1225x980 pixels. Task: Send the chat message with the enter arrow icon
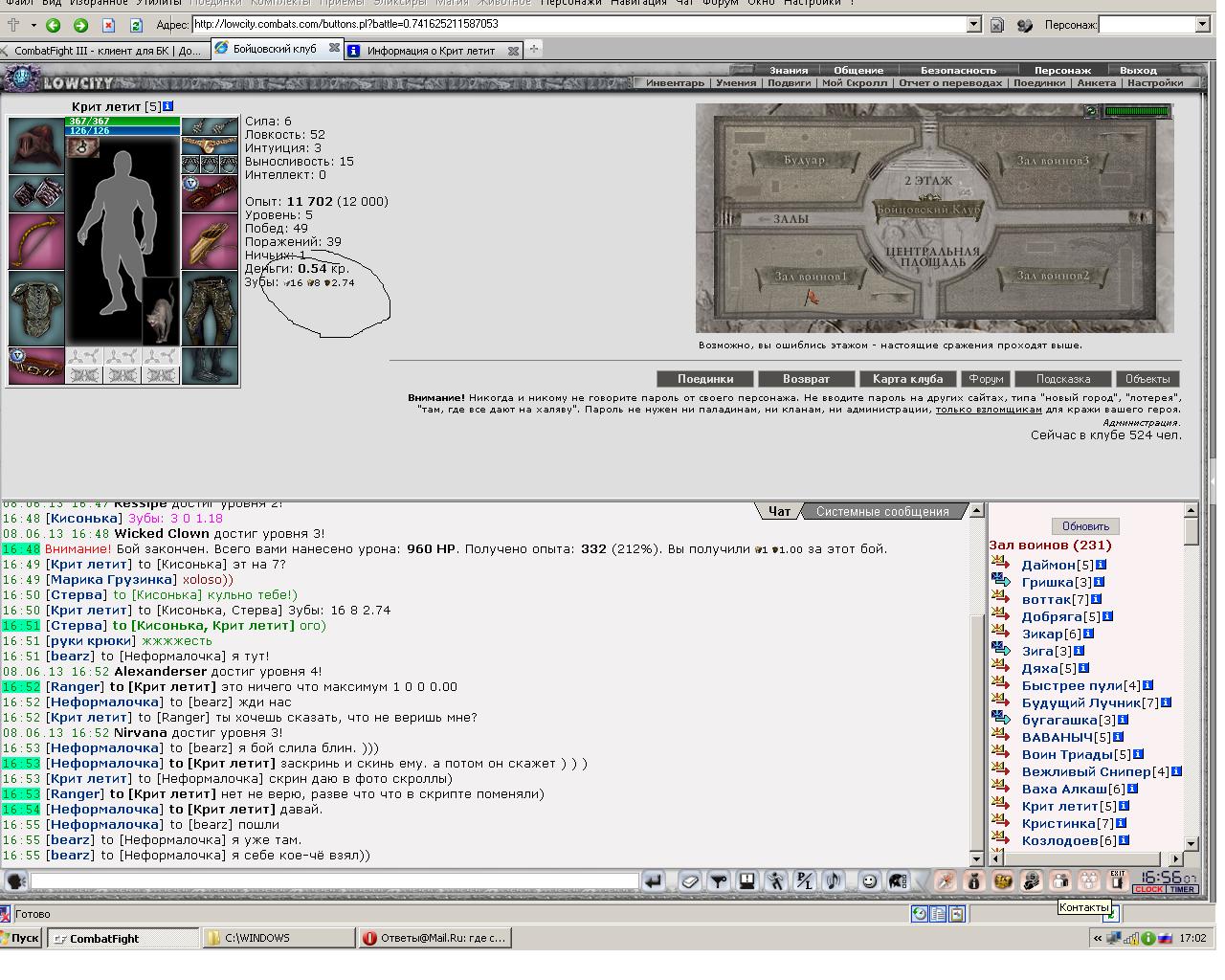point(653,881)
